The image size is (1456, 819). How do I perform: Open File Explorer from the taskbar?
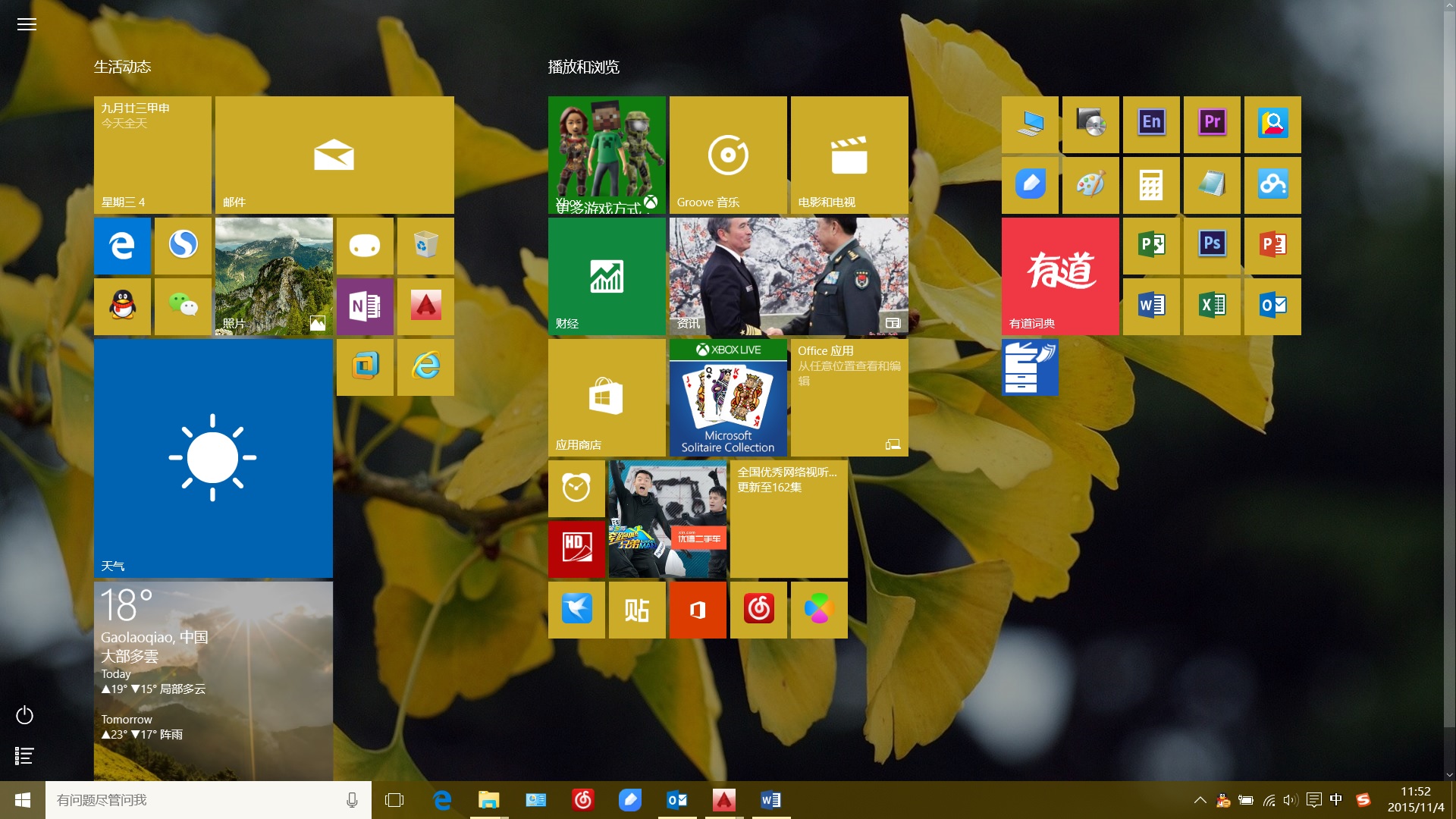(489, 800)
